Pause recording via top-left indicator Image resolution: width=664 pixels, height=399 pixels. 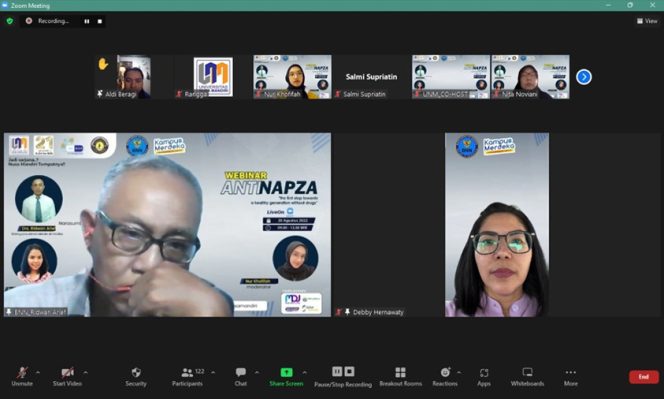click(87, 21)
